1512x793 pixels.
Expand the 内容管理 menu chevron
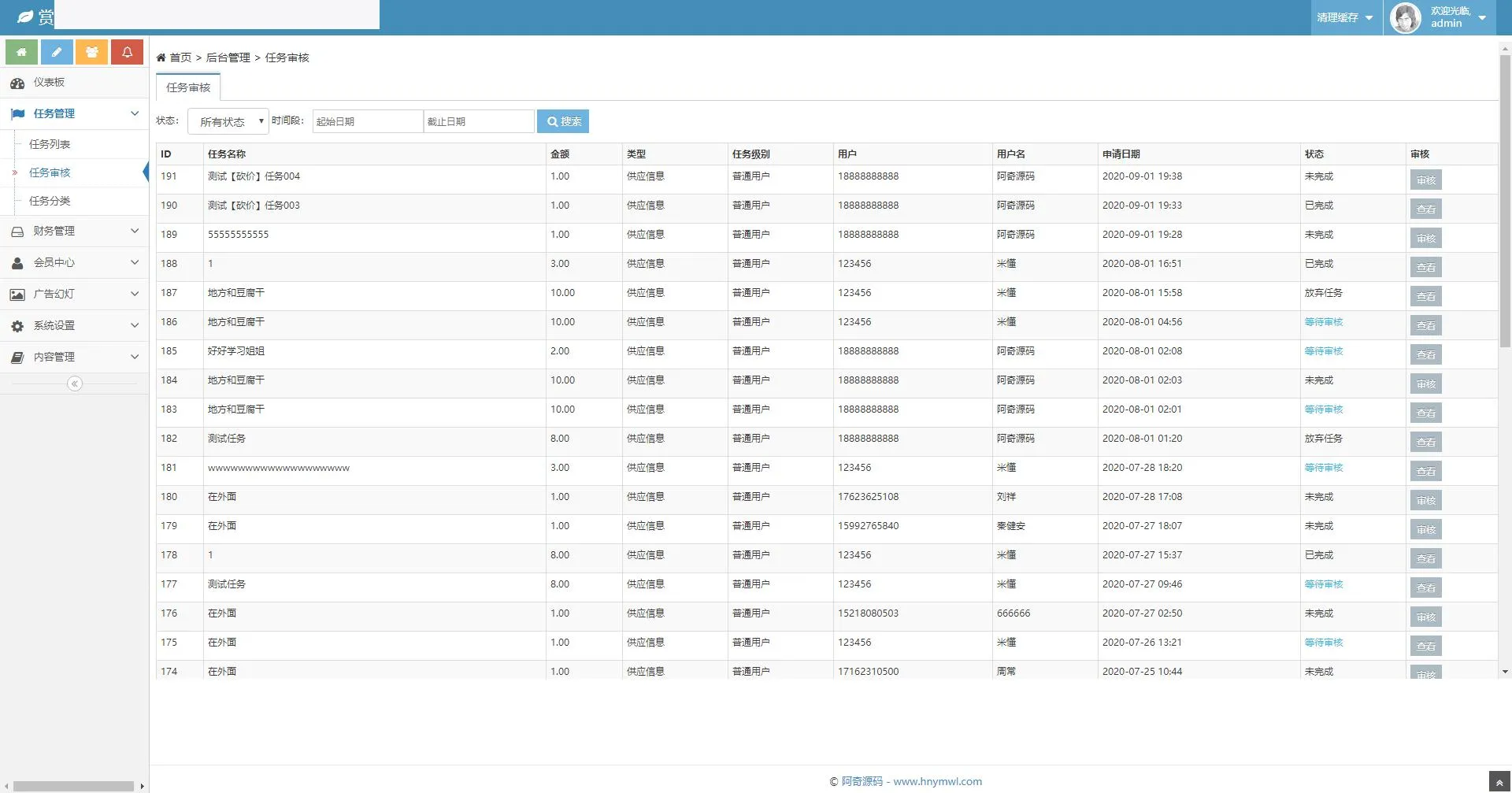[x=135, y=357]
